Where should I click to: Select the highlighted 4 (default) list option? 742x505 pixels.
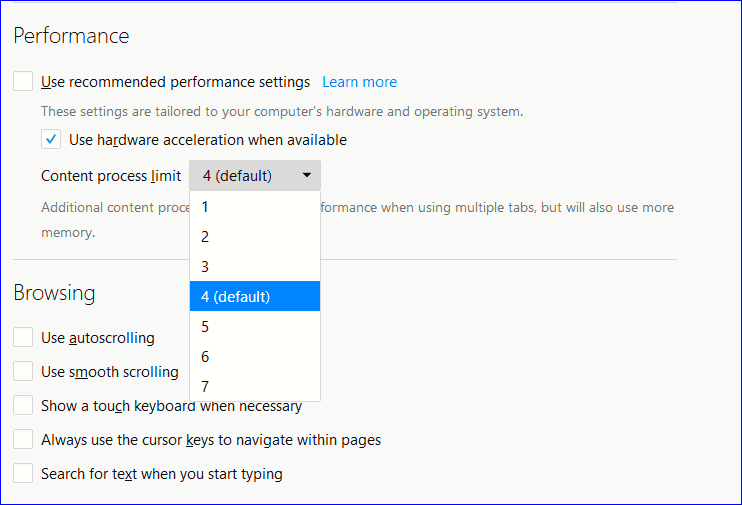236,296
